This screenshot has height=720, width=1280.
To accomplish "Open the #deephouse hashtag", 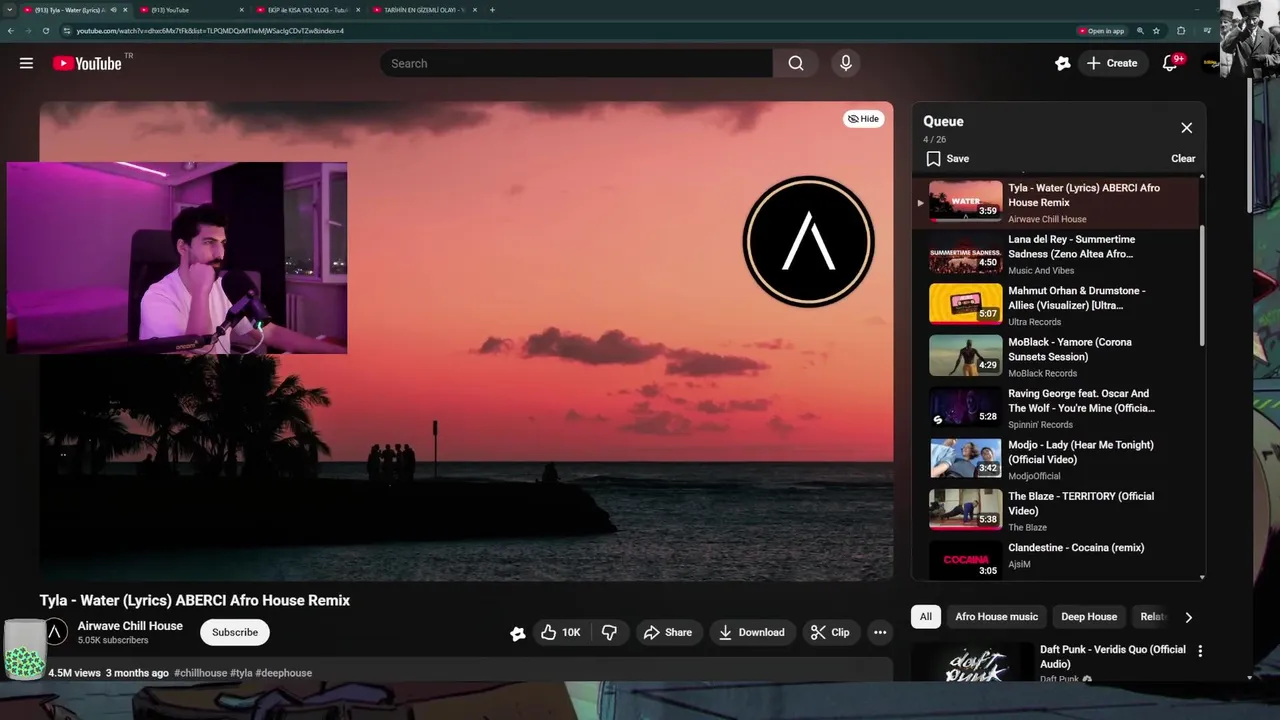I will (x=284, y=673).
